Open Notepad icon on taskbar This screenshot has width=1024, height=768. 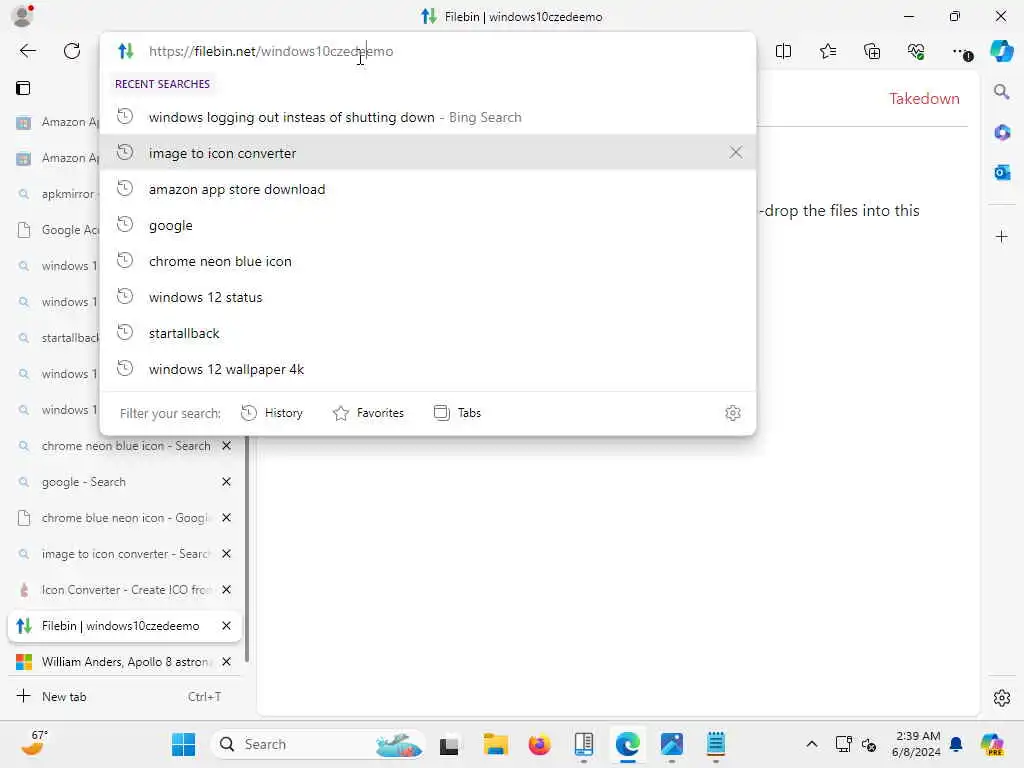point(716,744)
